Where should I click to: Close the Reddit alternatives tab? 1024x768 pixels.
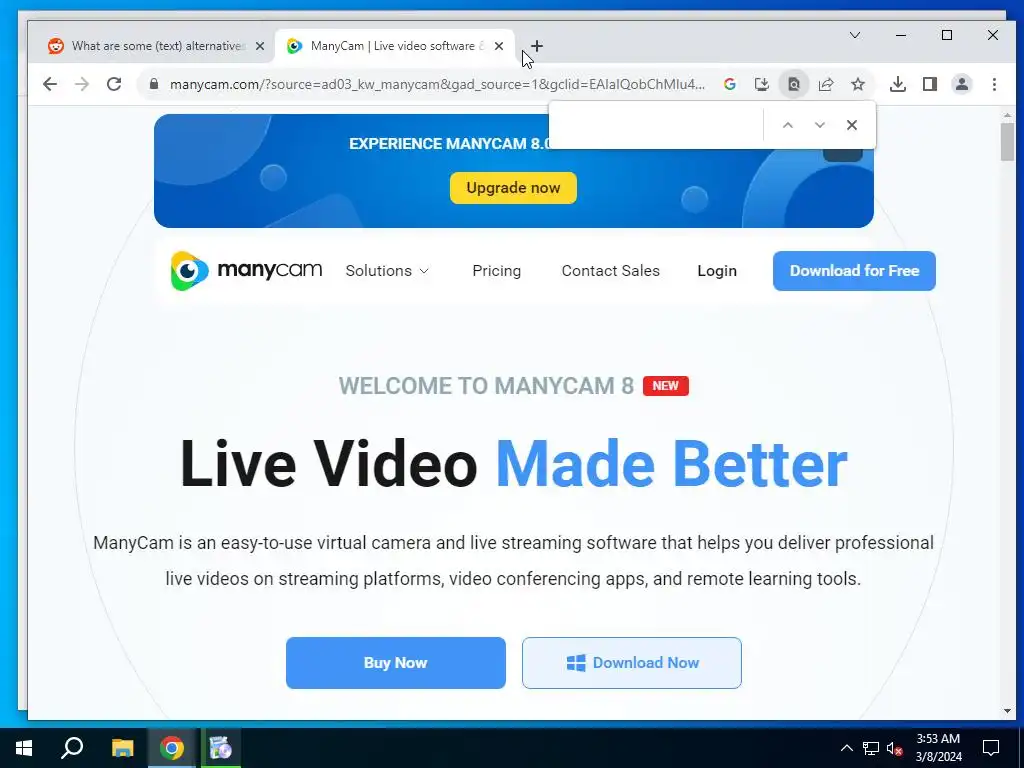260,46
